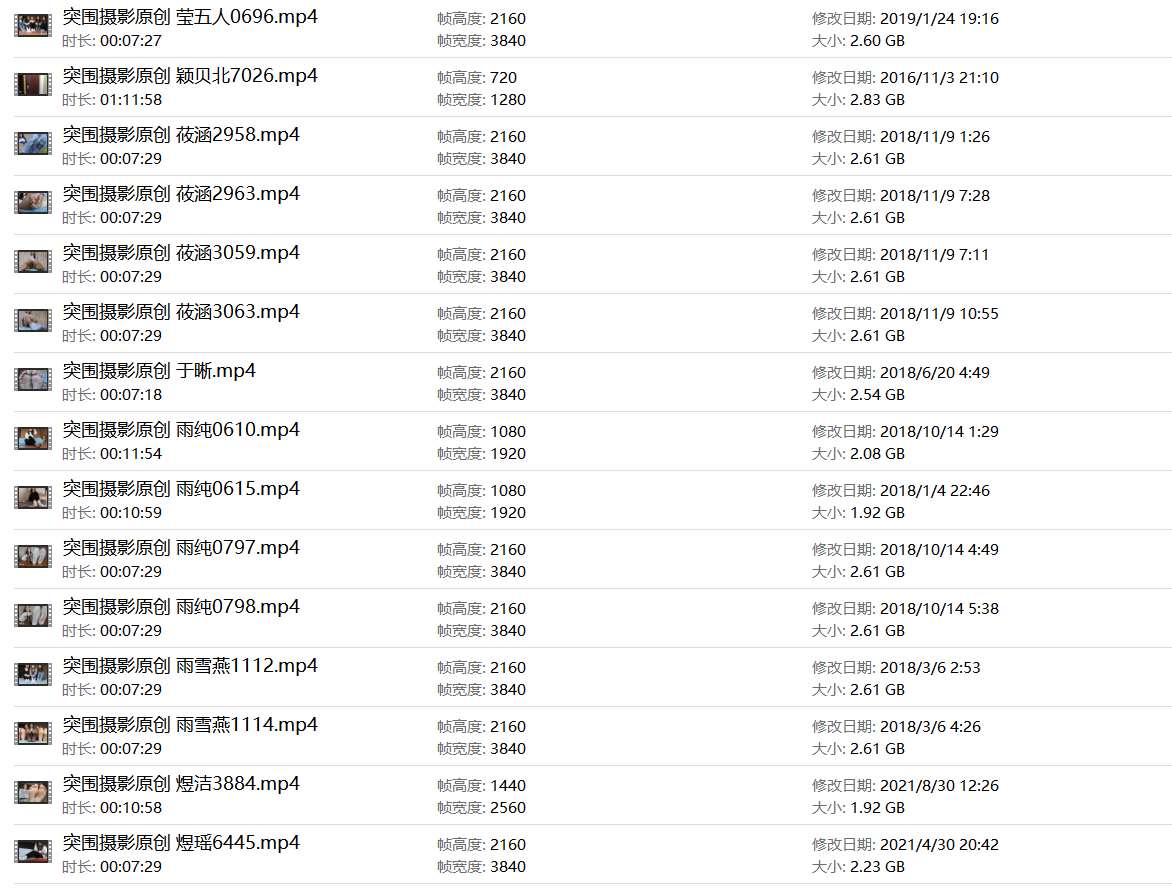
Task: Click the 2019/1/24 19:16 modified date
Action: click(939, 19)
